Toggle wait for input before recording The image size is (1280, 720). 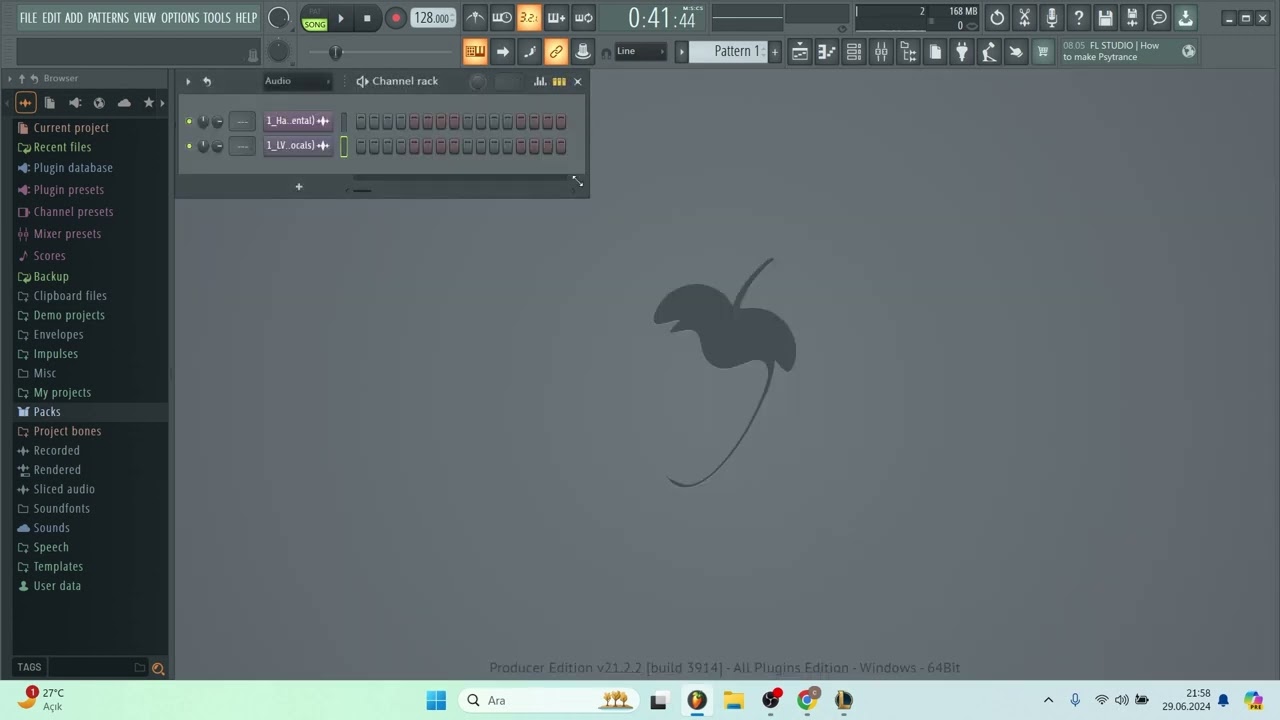pos(503,18)
